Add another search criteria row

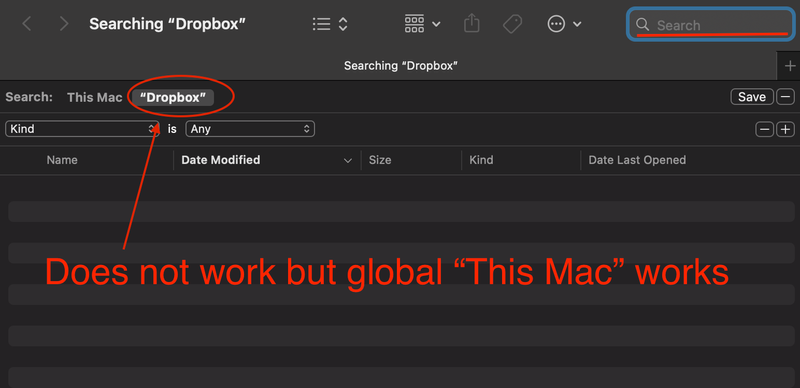pos(786,129)
